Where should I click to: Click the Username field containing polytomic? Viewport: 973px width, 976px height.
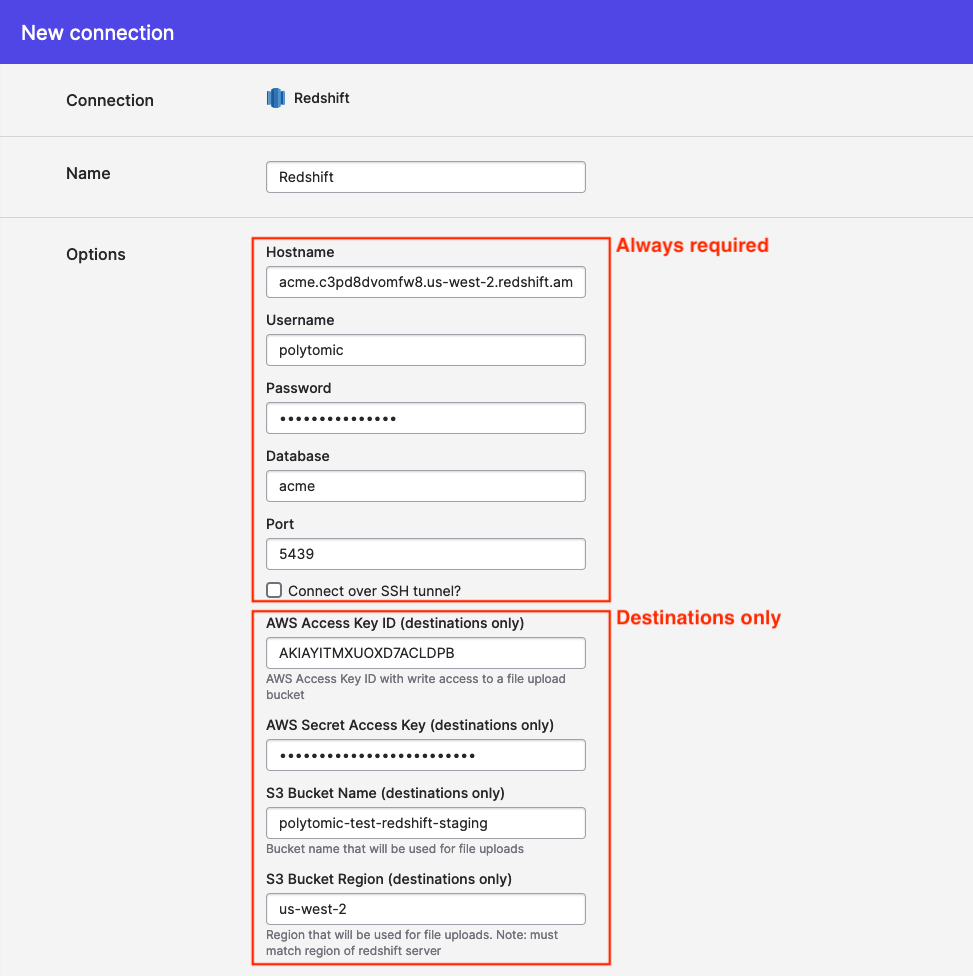[x=426, y=350]
